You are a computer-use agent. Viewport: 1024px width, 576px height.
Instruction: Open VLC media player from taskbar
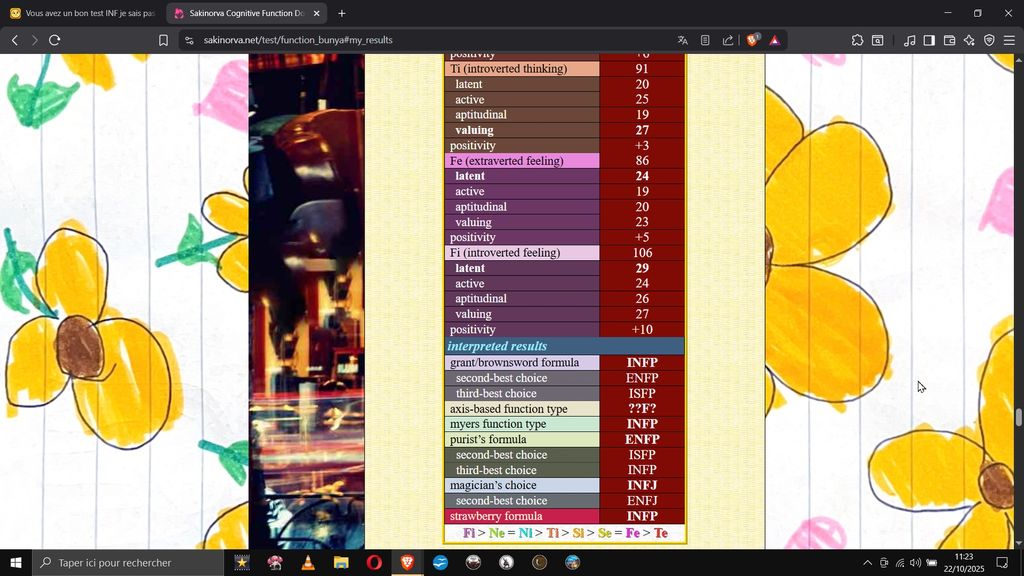[308, 563]
